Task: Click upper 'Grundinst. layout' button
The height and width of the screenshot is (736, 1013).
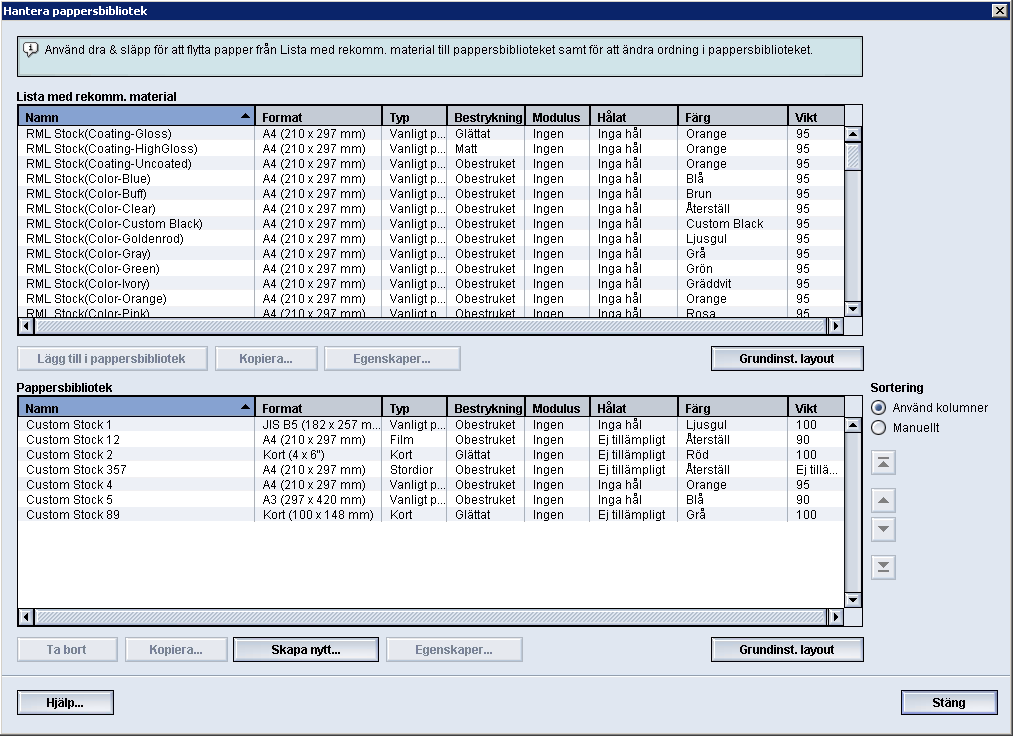Action: [787, 359]
